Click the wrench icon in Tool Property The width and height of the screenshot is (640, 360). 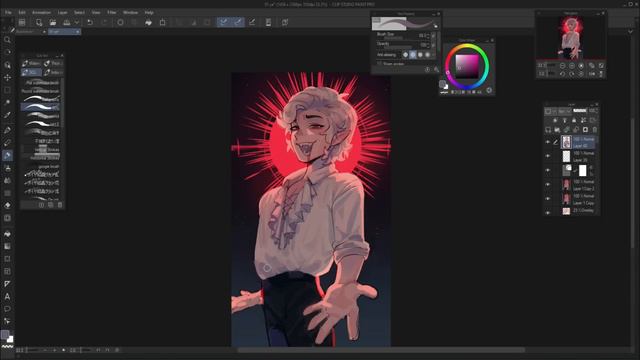click(x=436, y=70)
